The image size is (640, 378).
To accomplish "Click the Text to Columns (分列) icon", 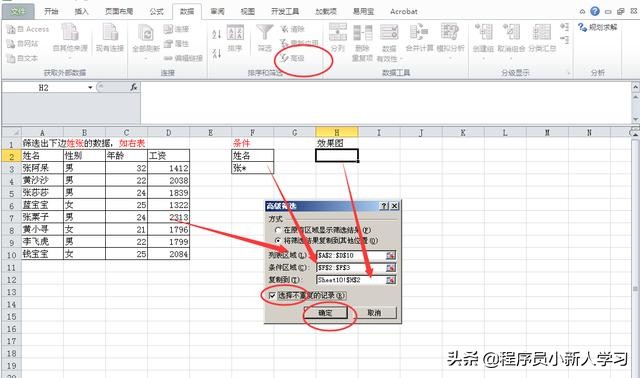I will [338, 32].
